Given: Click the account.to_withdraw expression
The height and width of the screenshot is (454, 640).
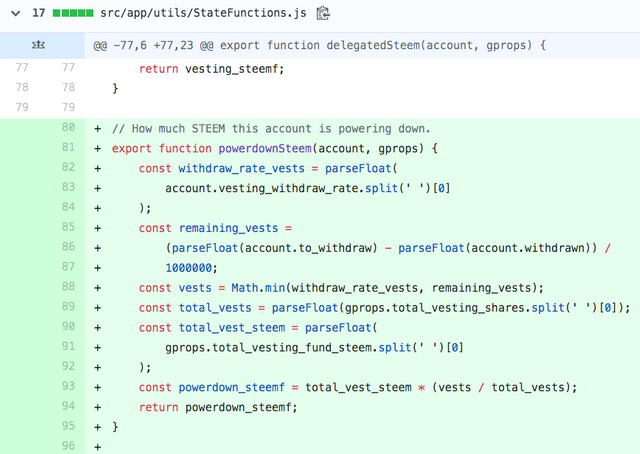Looking at the screenshot, I should tap(309, 248).
